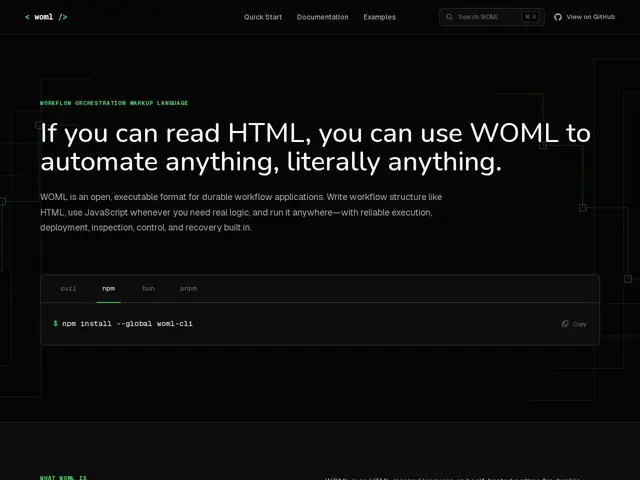Screen dimensions: 640x480
Task: Click the Workflow Orchestration Markup Language label
Action: [114, 103]
